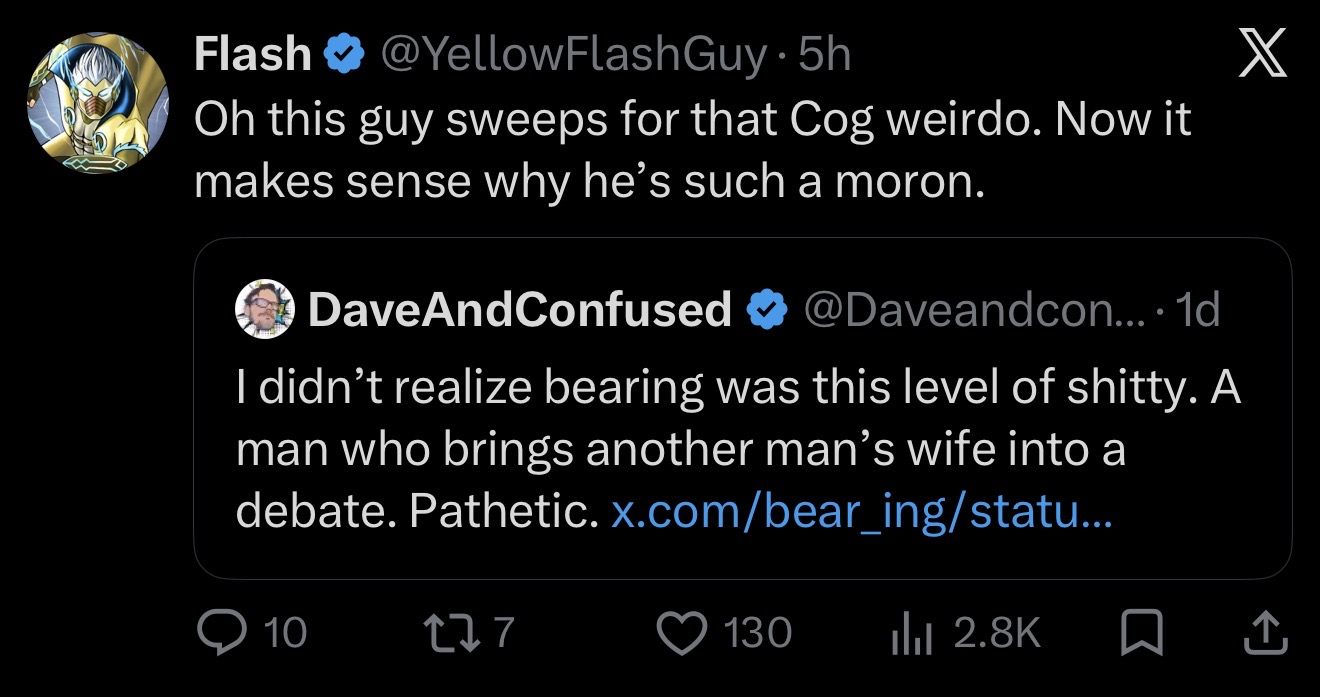Click the @YellowFlashGuy handle

pyautogui.click(x=568, y=56)
